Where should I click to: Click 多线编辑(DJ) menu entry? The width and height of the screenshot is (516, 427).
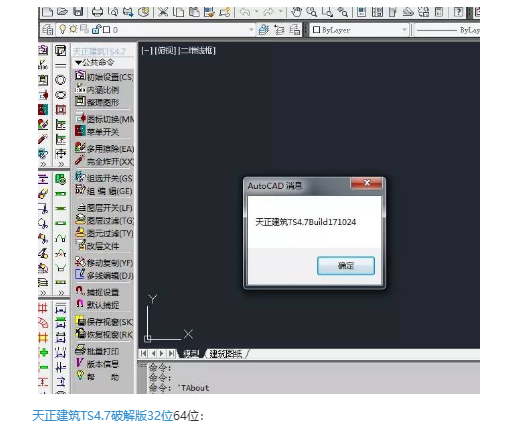click(x=104, y=275)
